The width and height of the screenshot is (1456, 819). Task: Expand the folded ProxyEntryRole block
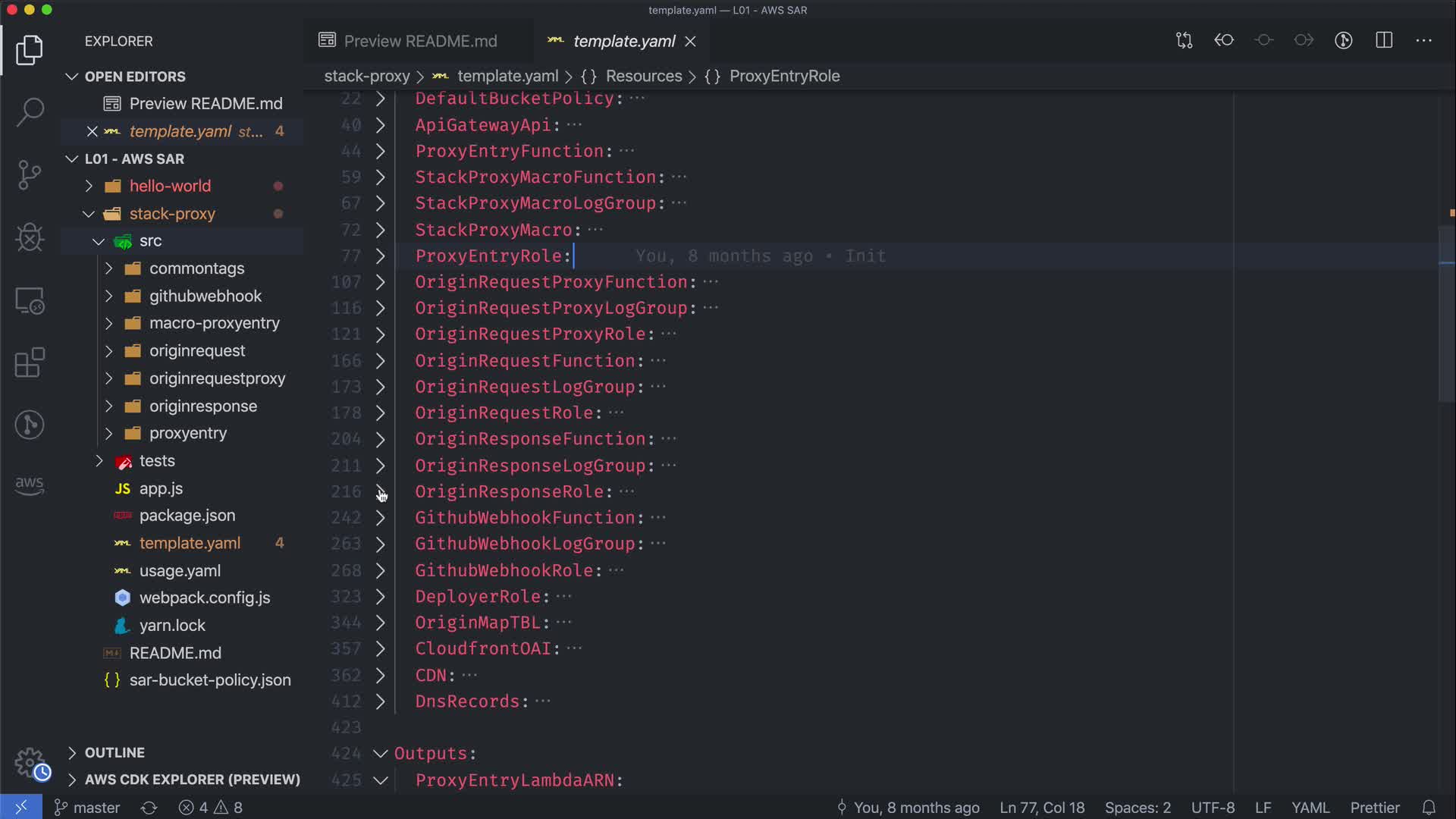click(381, 256)
